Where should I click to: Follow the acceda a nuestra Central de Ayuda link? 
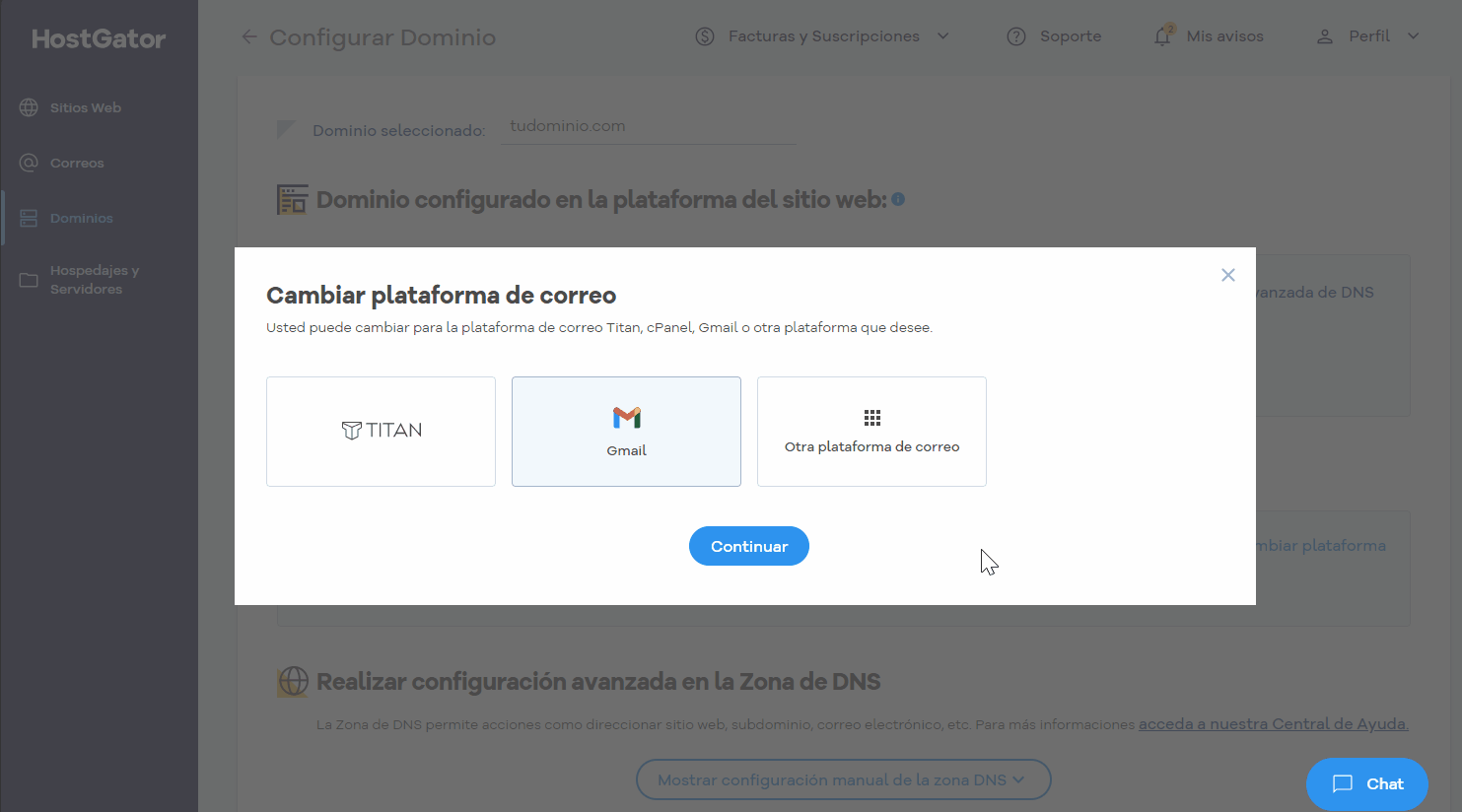[x=1274, y=724]
